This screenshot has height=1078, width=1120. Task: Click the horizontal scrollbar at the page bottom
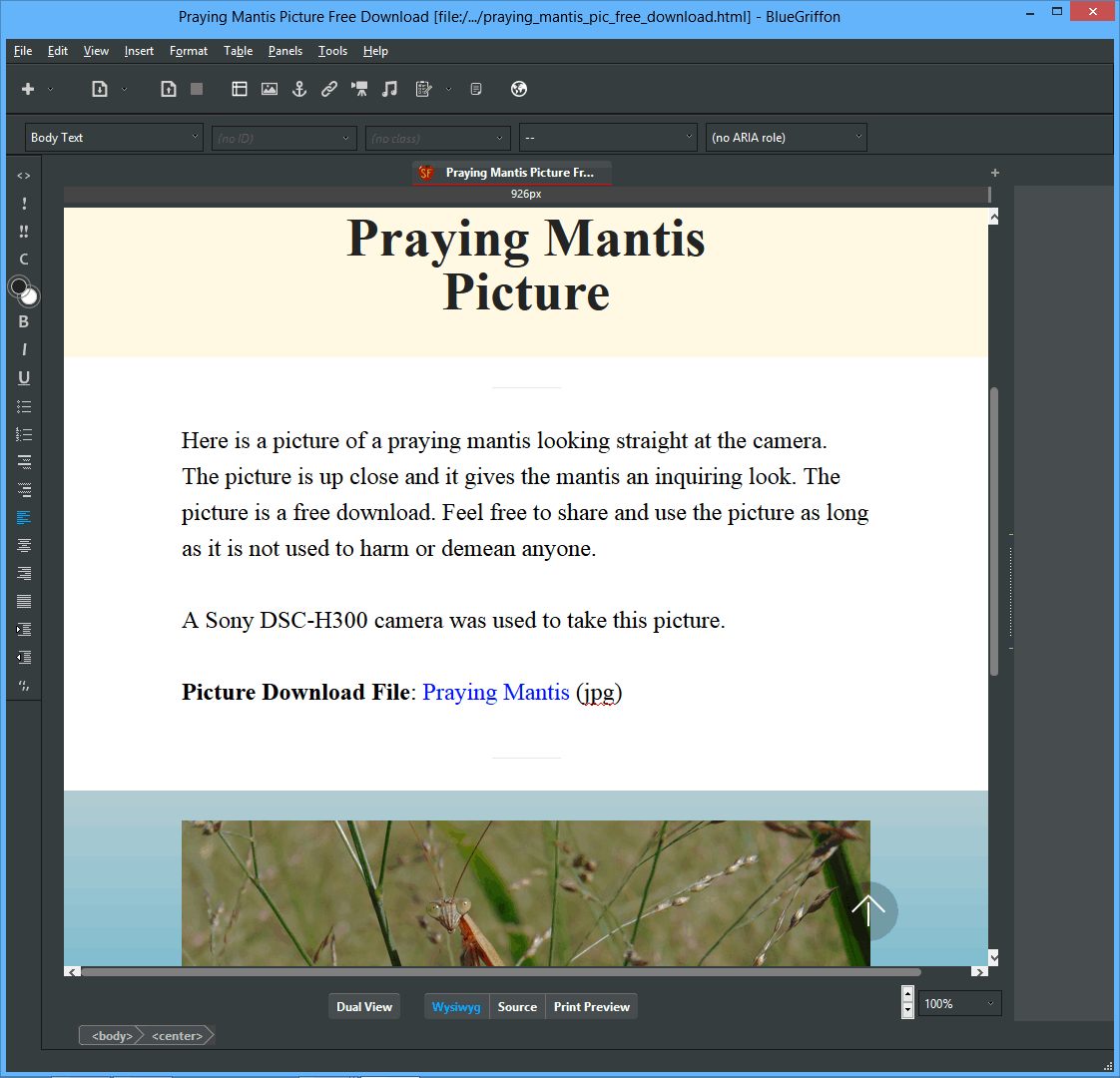point(501,971)
